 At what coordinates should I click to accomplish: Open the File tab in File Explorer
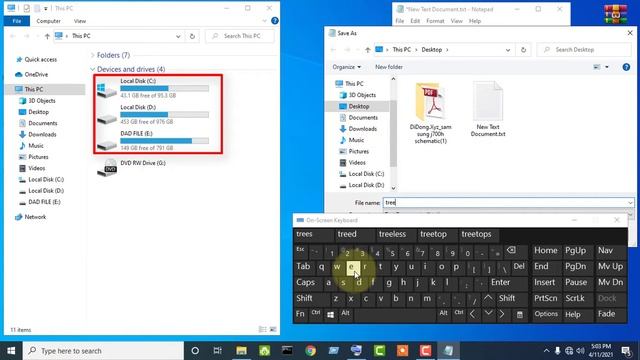17,21
